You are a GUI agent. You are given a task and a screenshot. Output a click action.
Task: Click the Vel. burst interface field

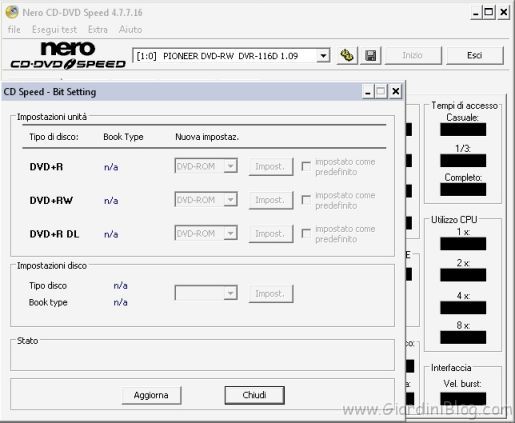(x=463, y=399)
